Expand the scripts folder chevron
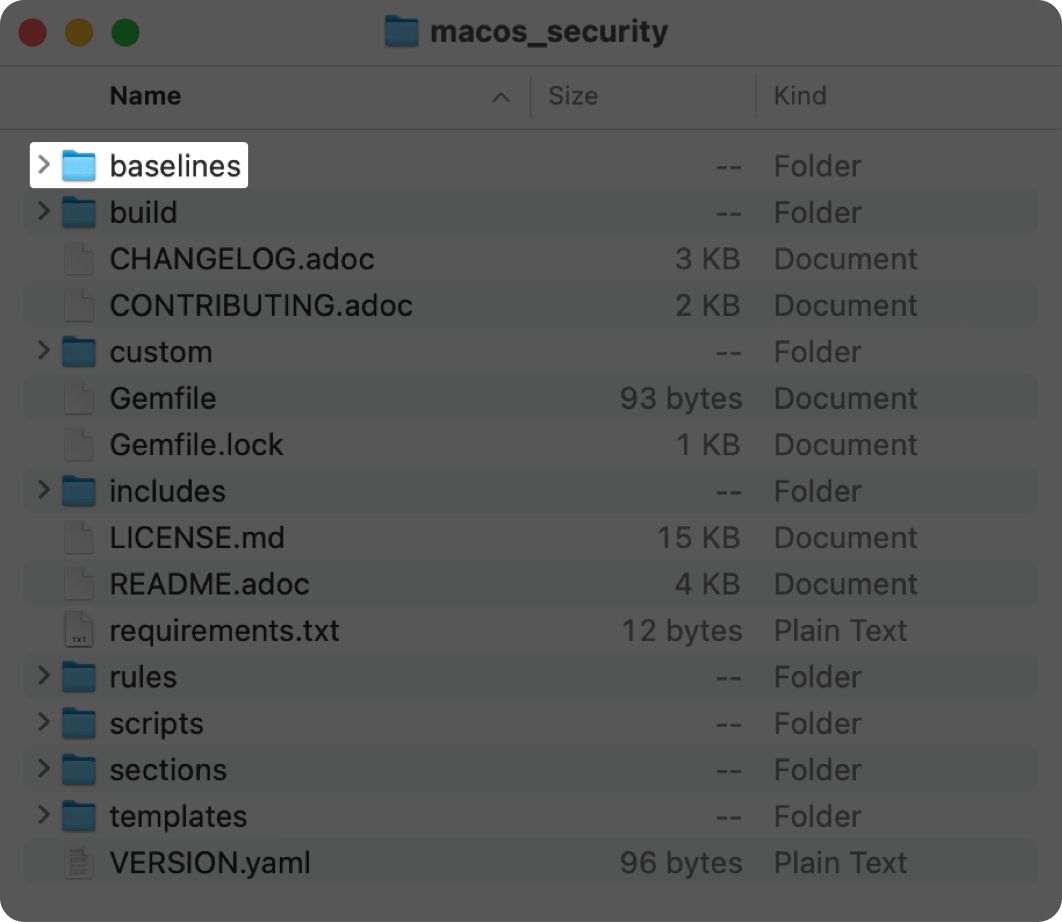Viewport: 1062px width, 922px height. (44, 722)
